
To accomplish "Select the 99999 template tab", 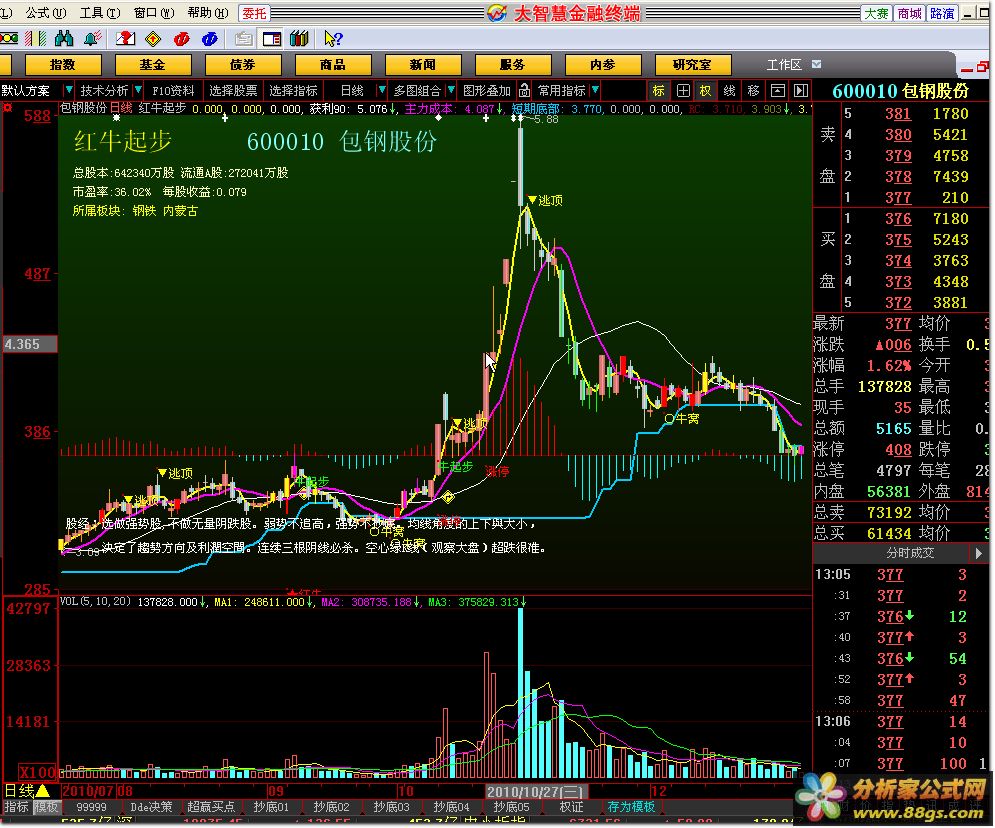I will pos(91,806).
